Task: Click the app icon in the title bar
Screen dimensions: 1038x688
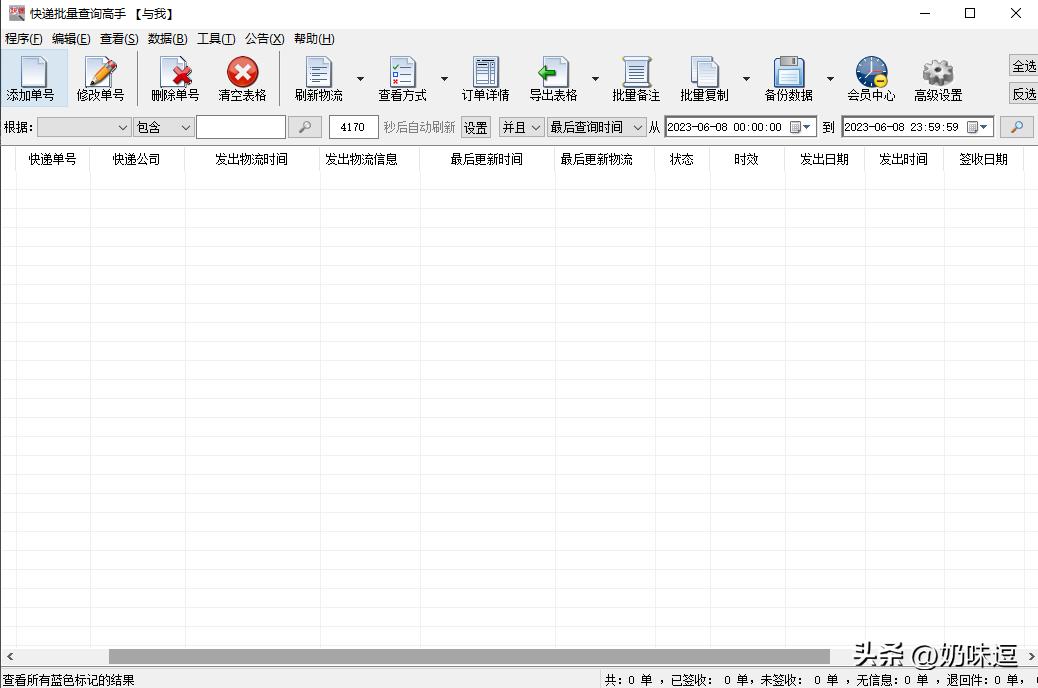Action: pyautogui.click(x=16, y=13)
